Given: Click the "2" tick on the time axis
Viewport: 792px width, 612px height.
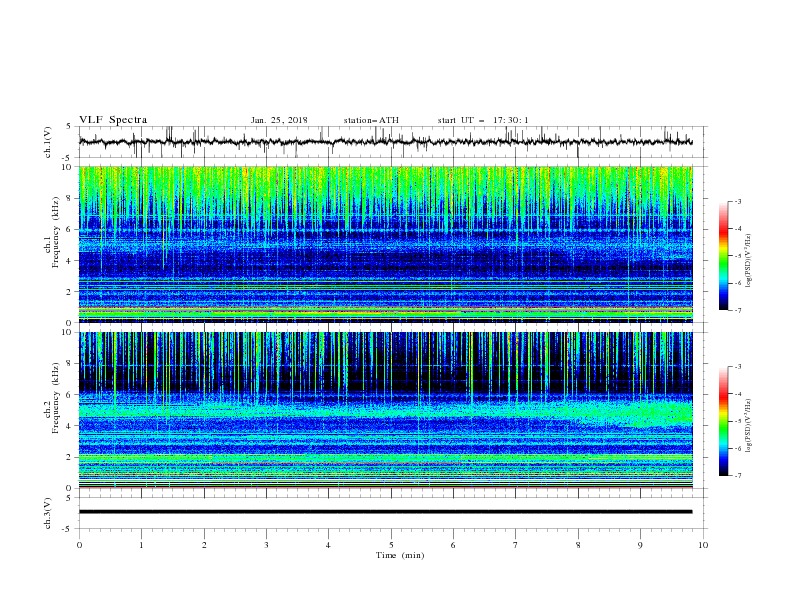Looking at the screenshot, I should [204, 545].
